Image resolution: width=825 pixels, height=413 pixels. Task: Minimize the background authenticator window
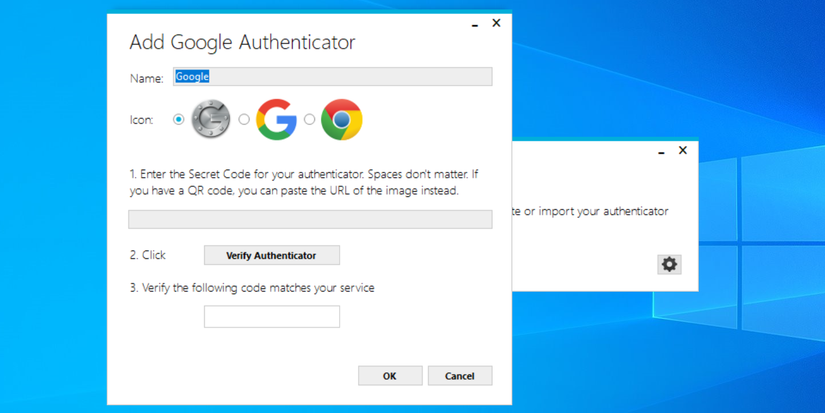[661, 152]
